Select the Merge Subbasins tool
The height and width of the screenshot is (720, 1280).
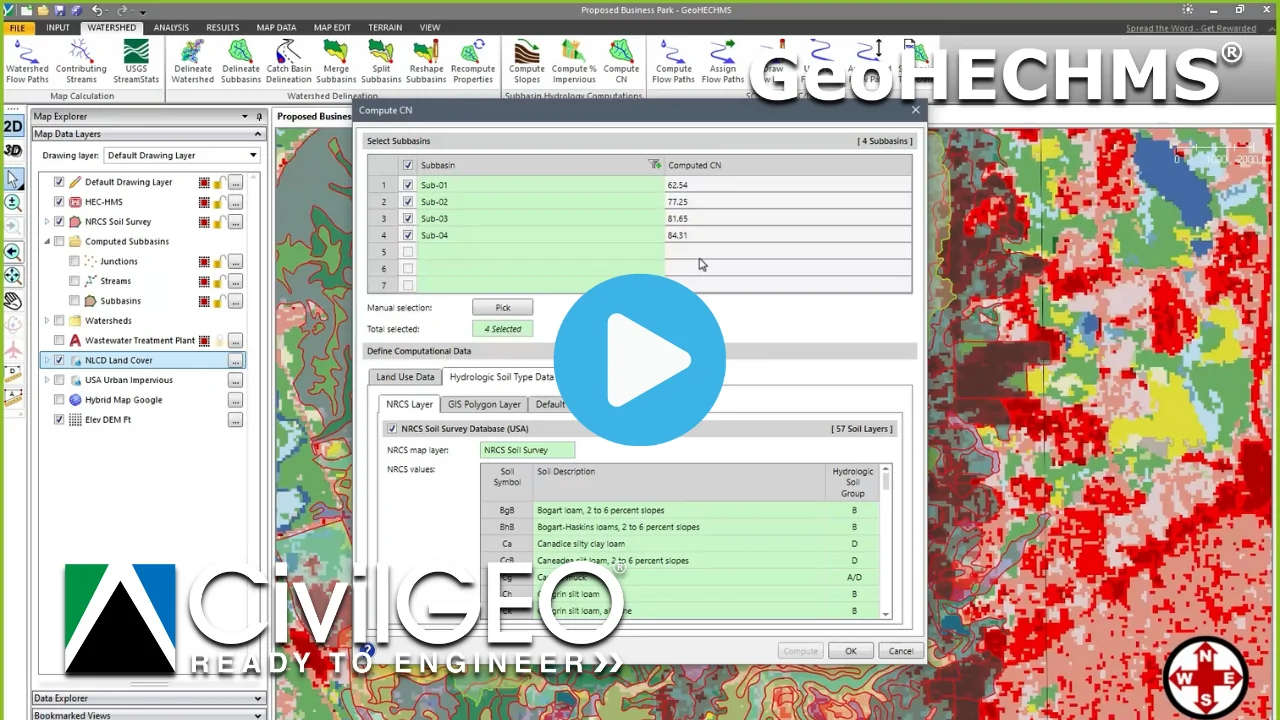[335, 58]
